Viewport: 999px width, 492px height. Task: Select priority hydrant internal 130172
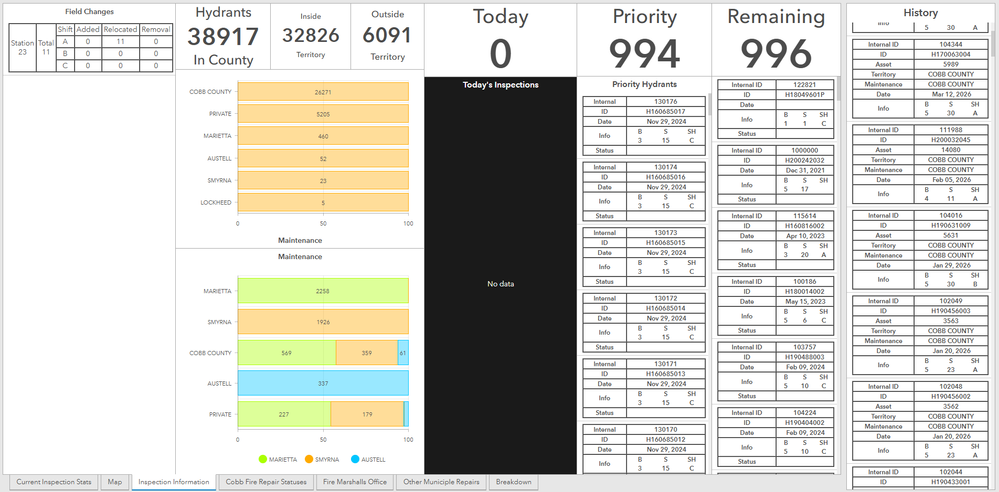[x=665, y=298]
